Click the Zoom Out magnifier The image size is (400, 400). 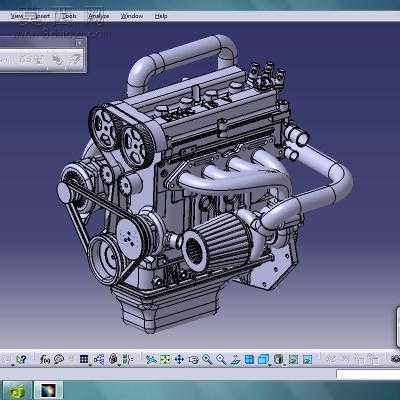[221, 359]
